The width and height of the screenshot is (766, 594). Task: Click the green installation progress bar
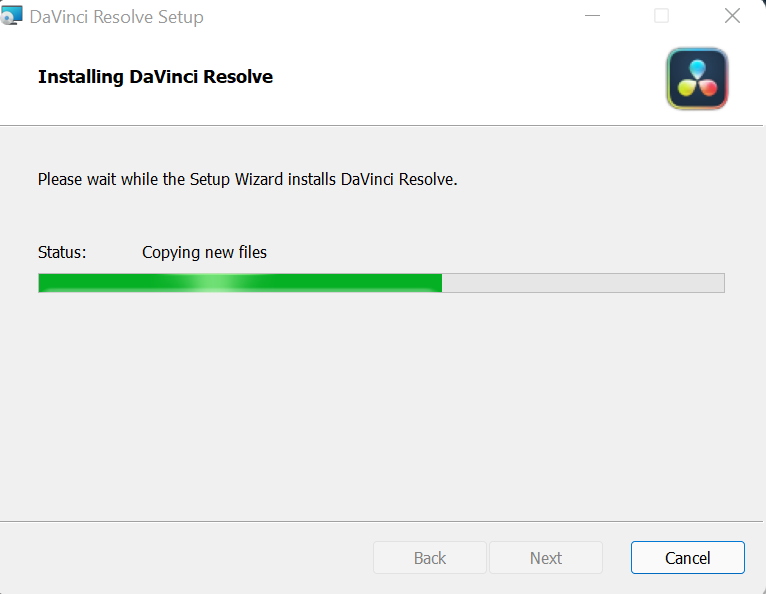381,283
